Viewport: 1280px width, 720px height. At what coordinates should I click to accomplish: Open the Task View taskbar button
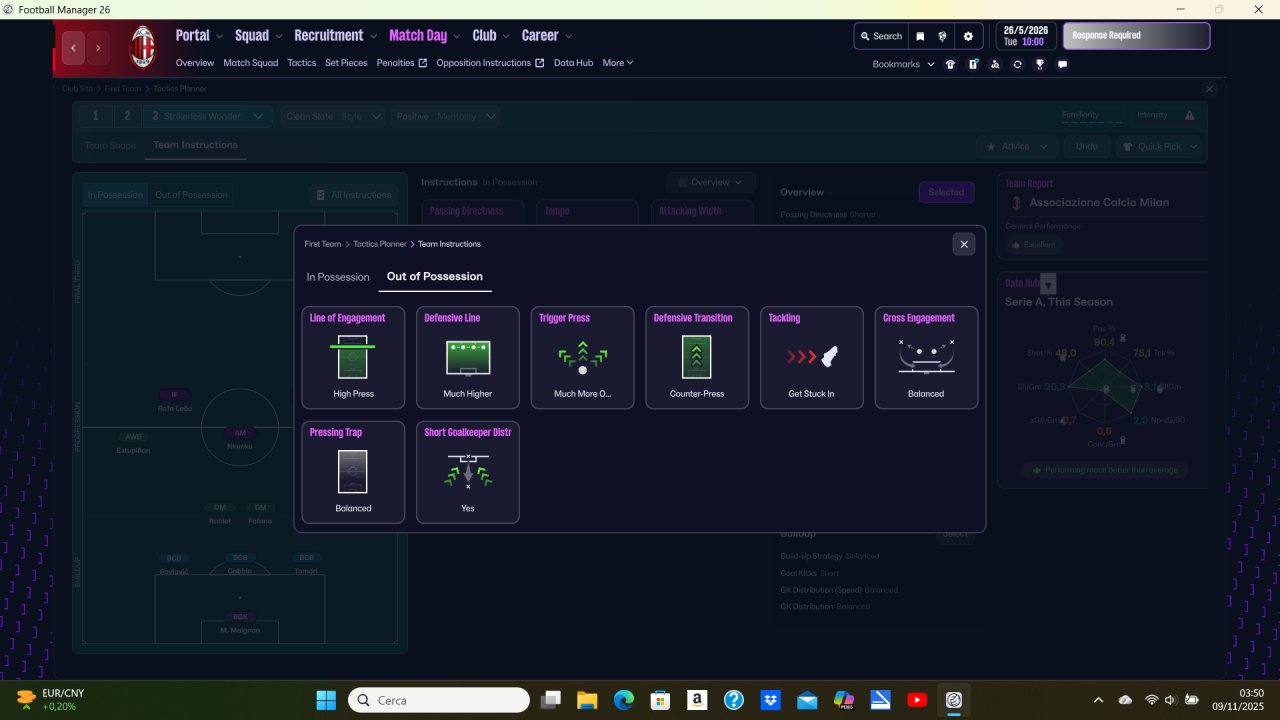tap(550, 700)
